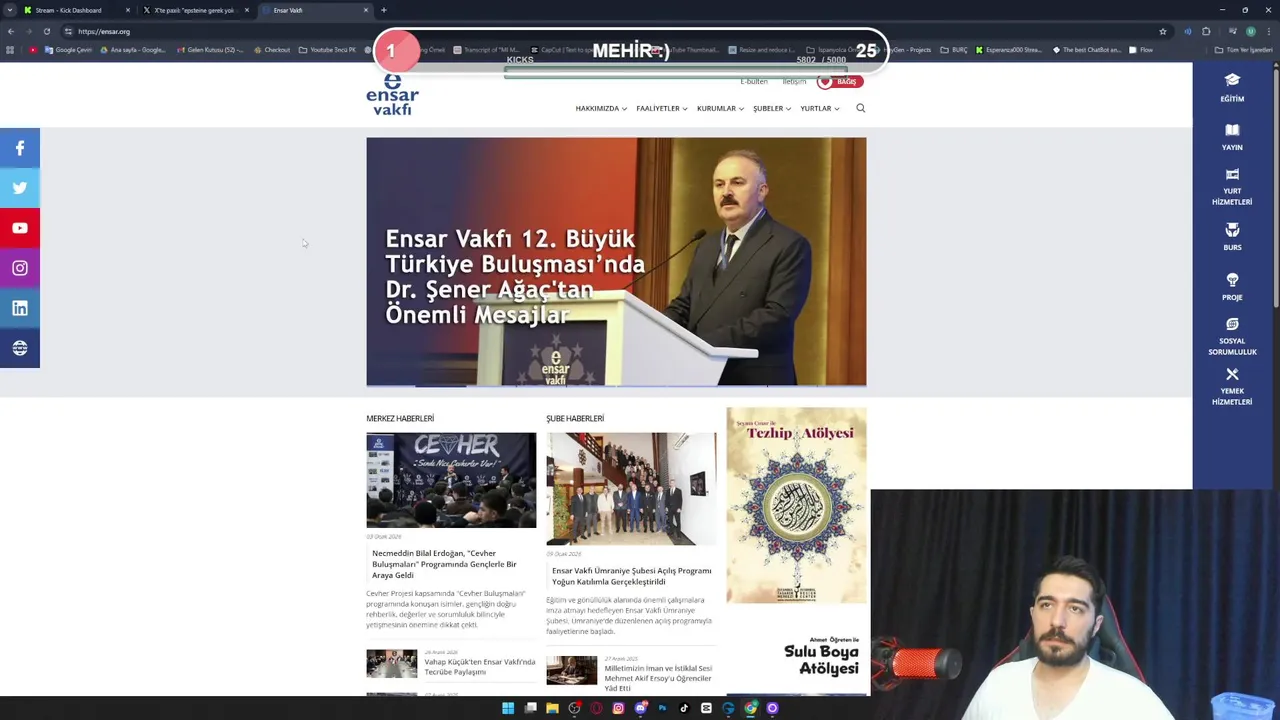Expand the Hakkımızda menu
The width and height of the screenshot is (1280, 720).
click(x=600, y=108)
